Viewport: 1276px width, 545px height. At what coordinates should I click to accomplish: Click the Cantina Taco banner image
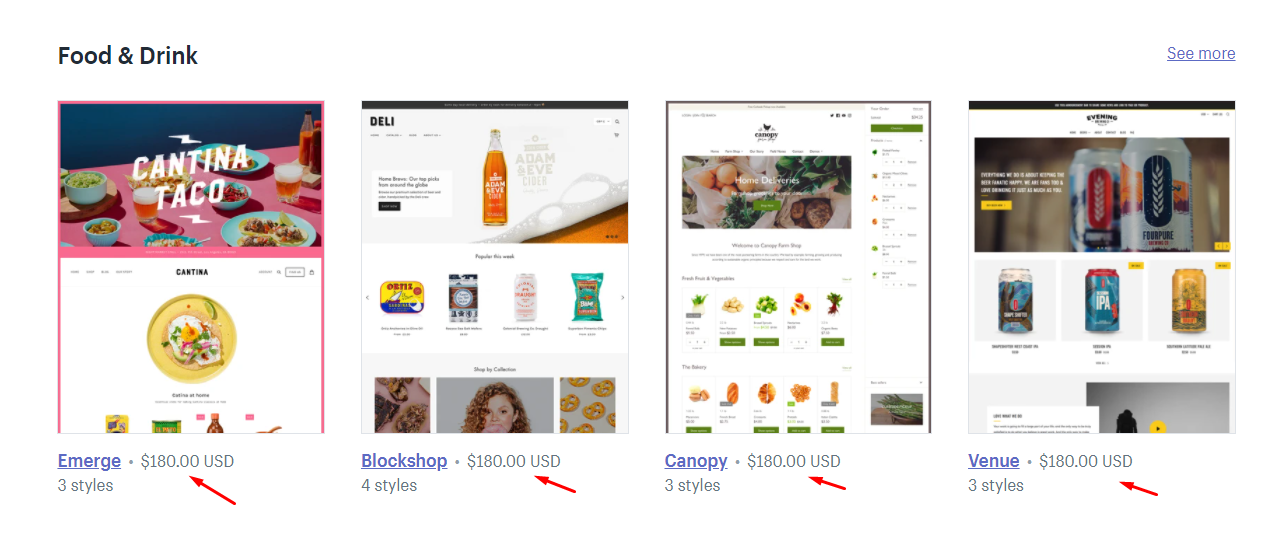point(190,175)
